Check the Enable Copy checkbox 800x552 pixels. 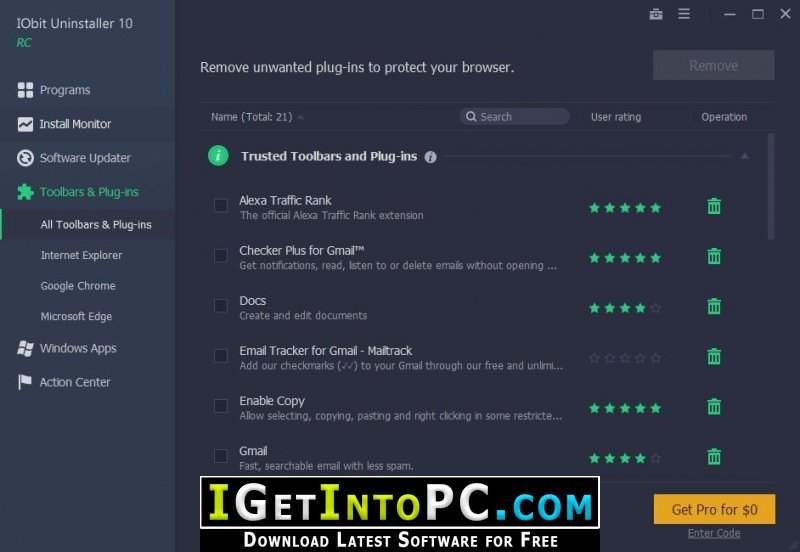(x=220, y=406)
